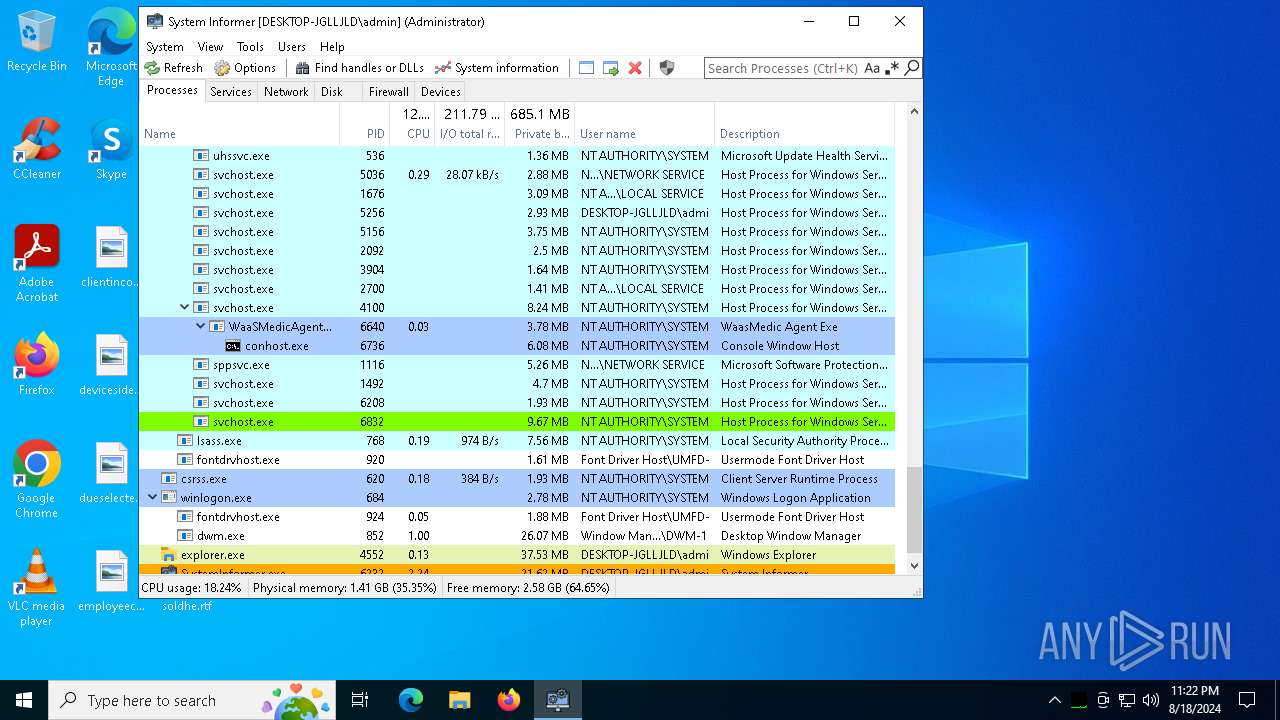Sort by I/O total rate column
The image size is (1280, 720).
(469, 124)
